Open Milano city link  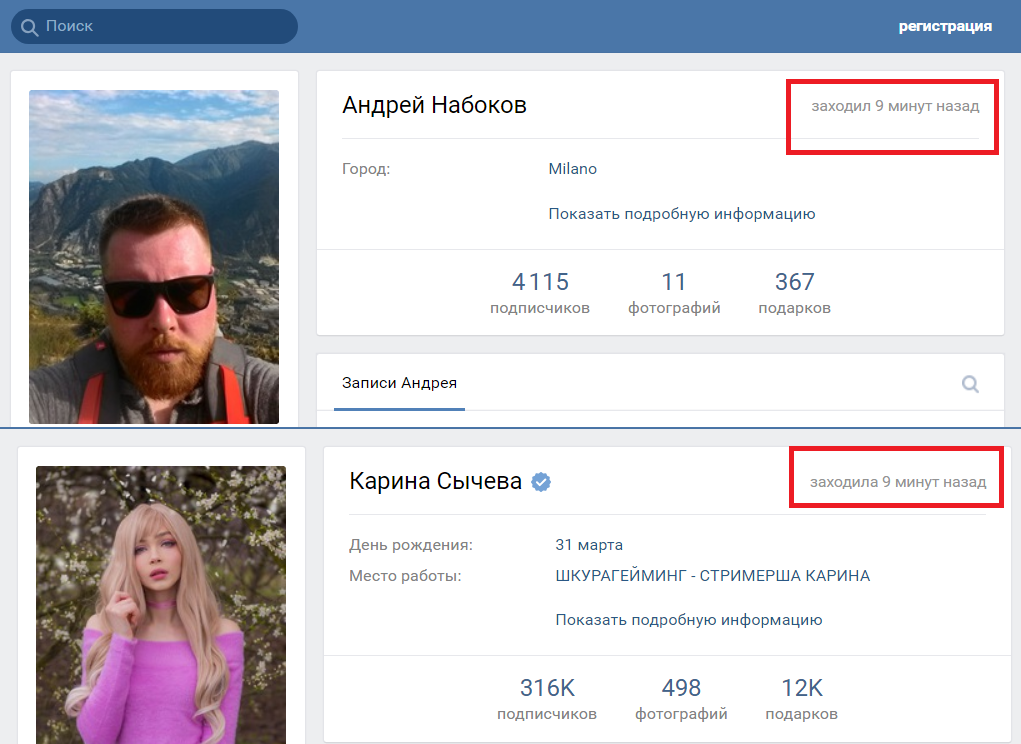(x=572, y=169)
